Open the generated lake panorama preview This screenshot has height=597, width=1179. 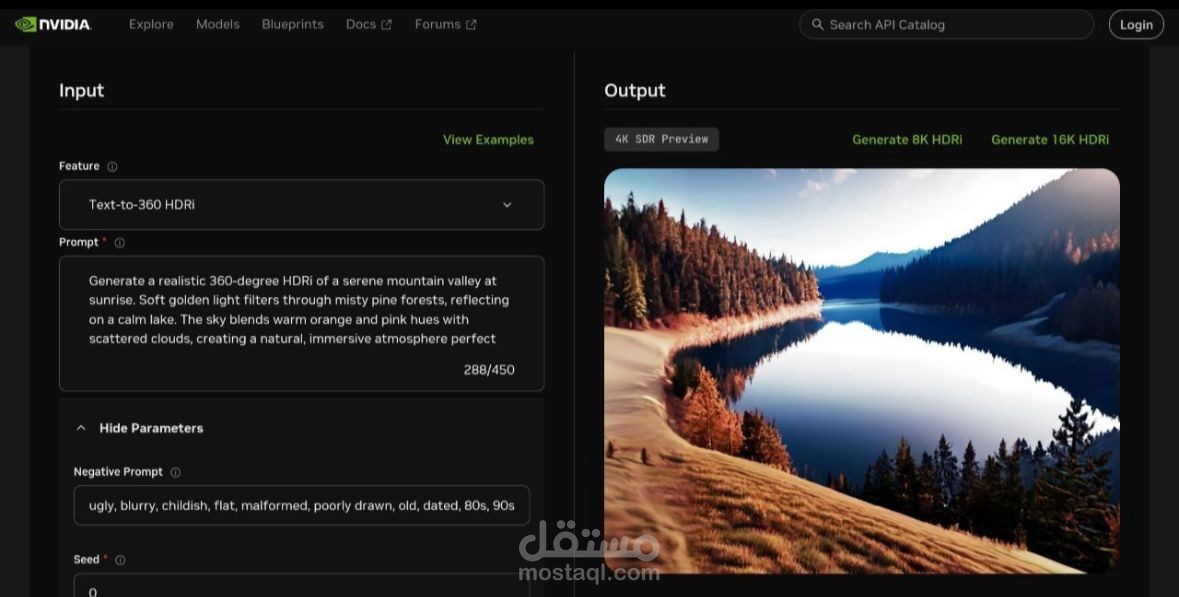862,371
